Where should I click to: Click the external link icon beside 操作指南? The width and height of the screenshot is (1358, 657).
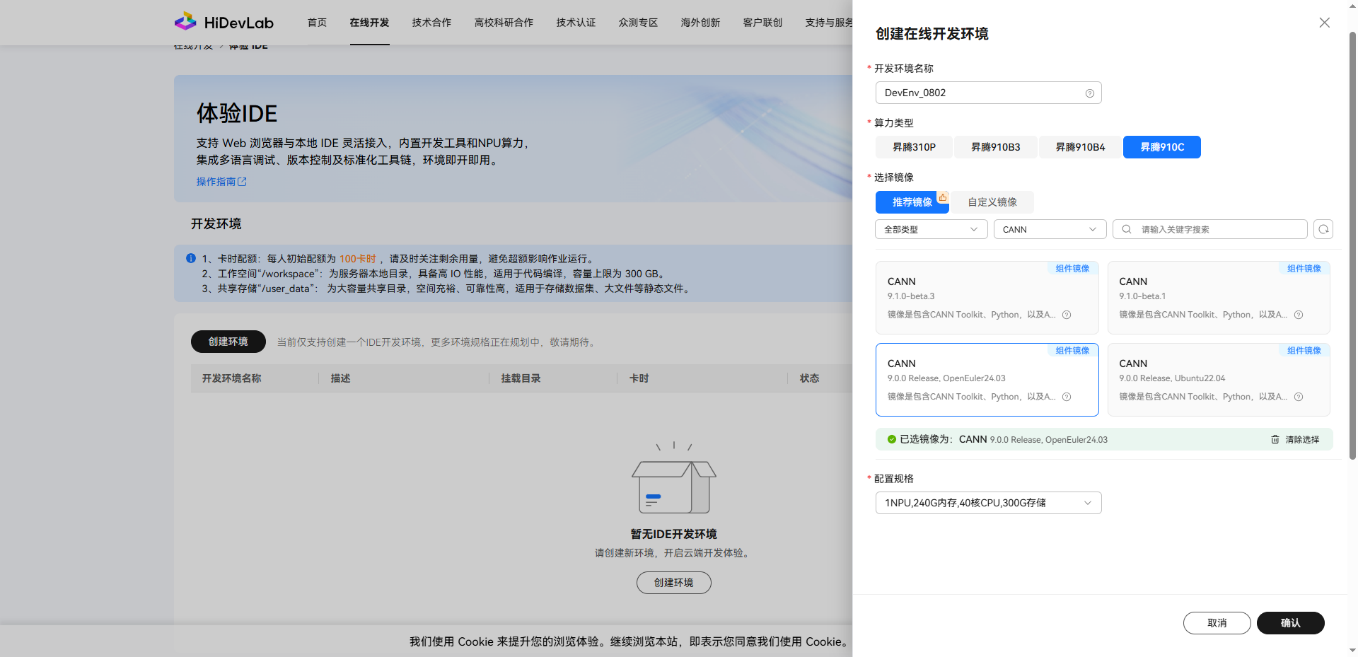click(x=242, y=181)
